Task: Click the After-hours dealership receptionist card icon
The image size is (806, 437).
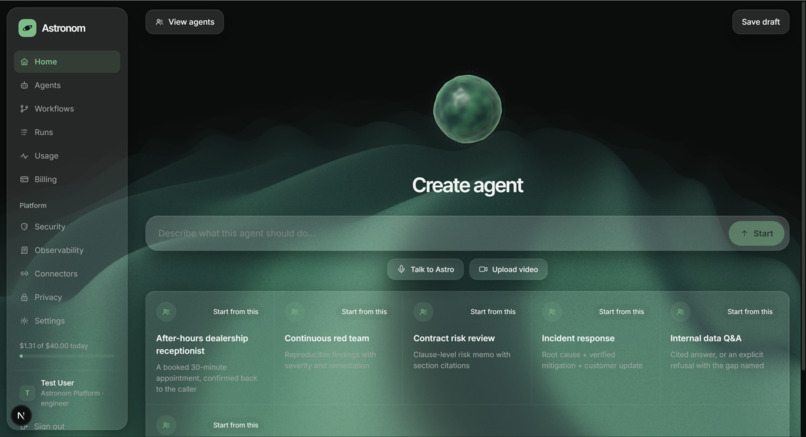Action: point(166,312)
